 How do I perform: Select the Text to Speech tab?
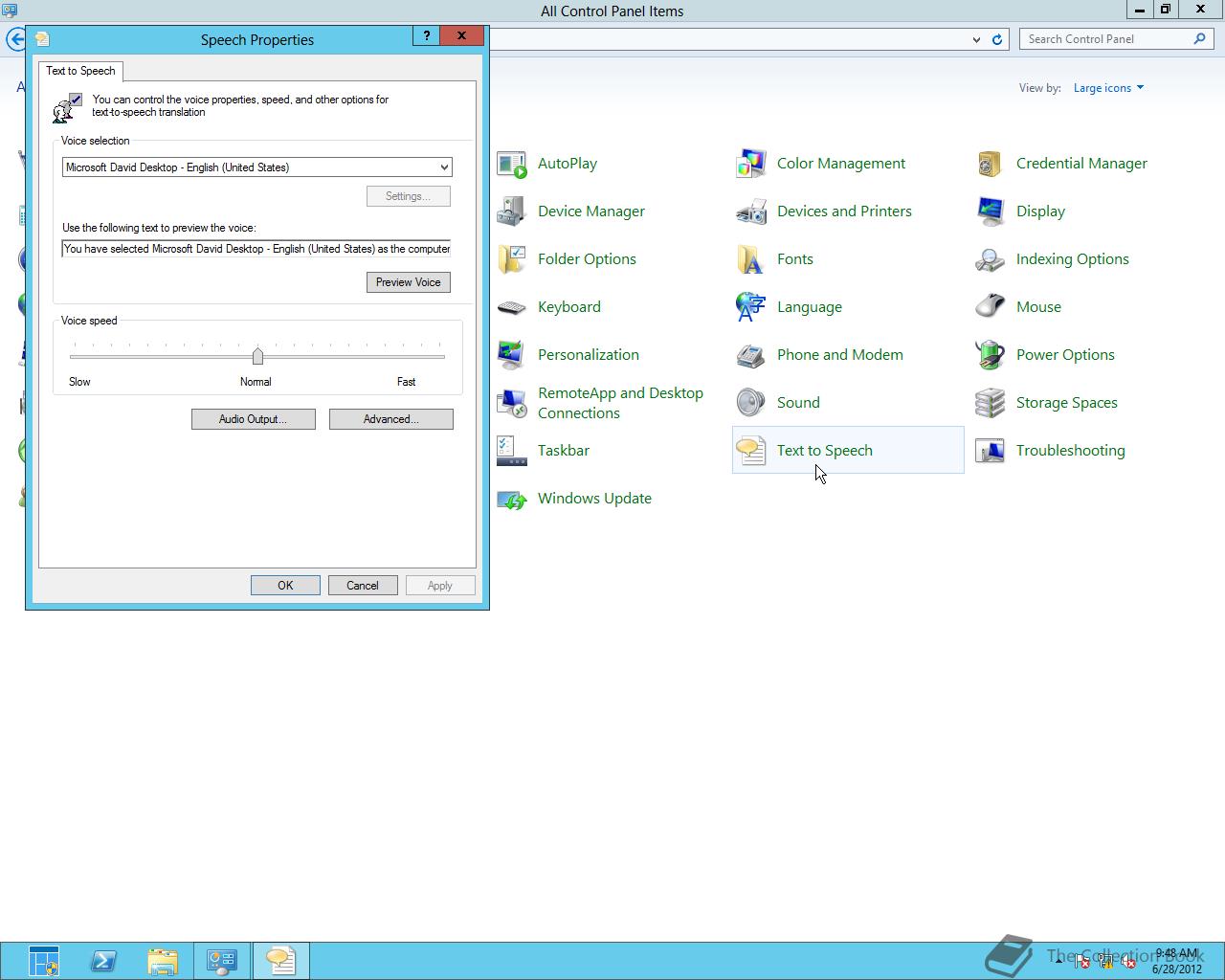click(x=80, y=71)
